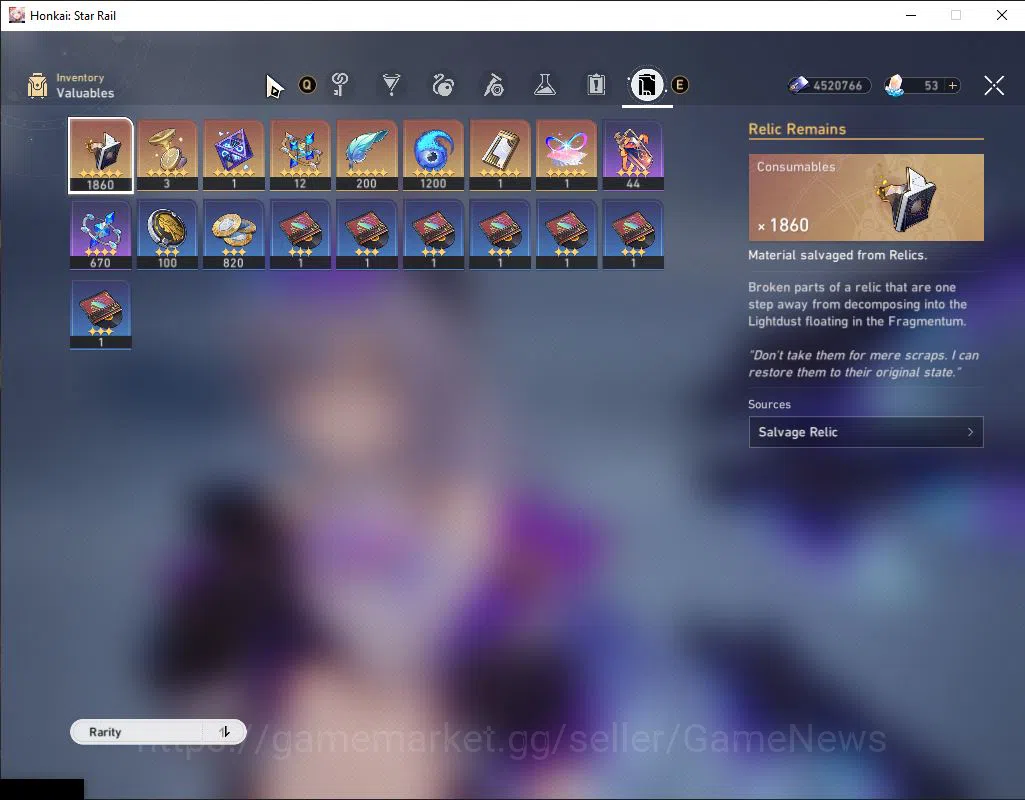
Task: Switch to the funnel-shaped materials tab icon
Action: 391,84
